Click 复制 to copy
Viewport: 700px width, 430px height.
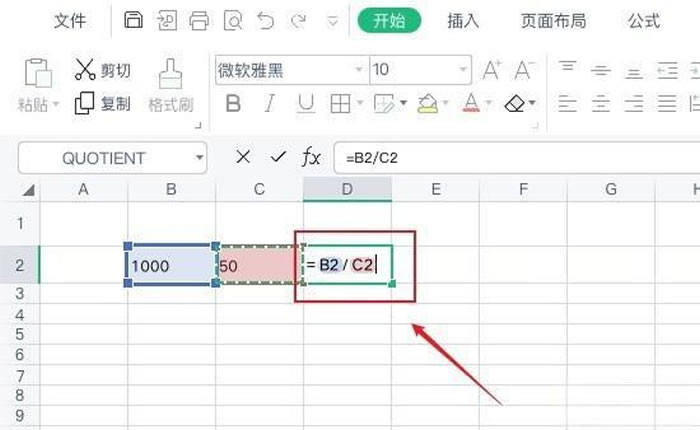pyautogui.click(x=103, y=104)
